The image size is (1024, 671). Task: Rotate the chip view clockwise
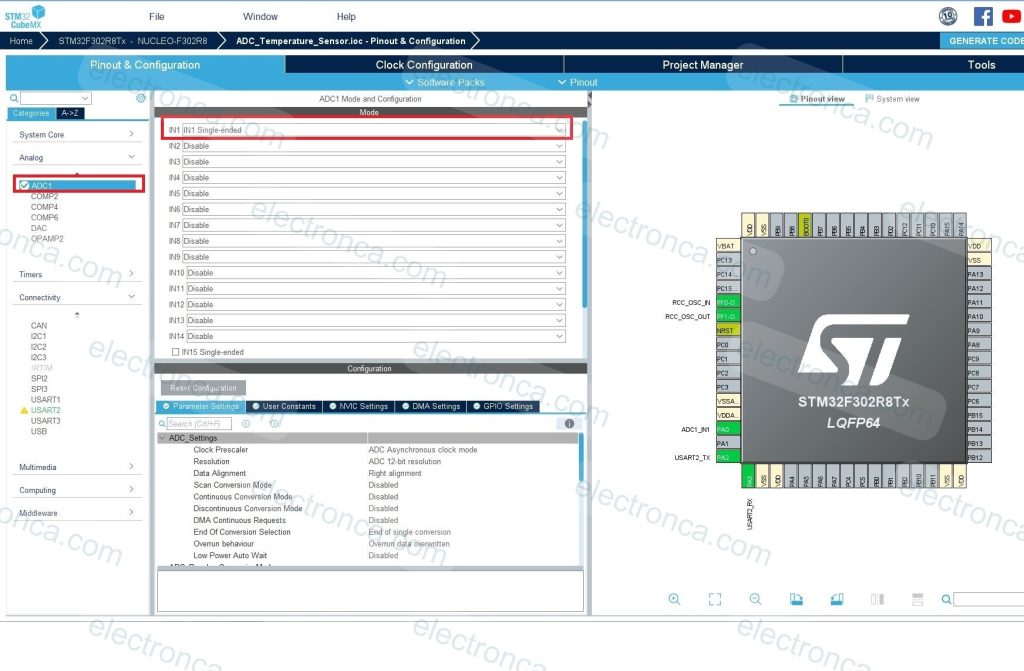(797, 599)
